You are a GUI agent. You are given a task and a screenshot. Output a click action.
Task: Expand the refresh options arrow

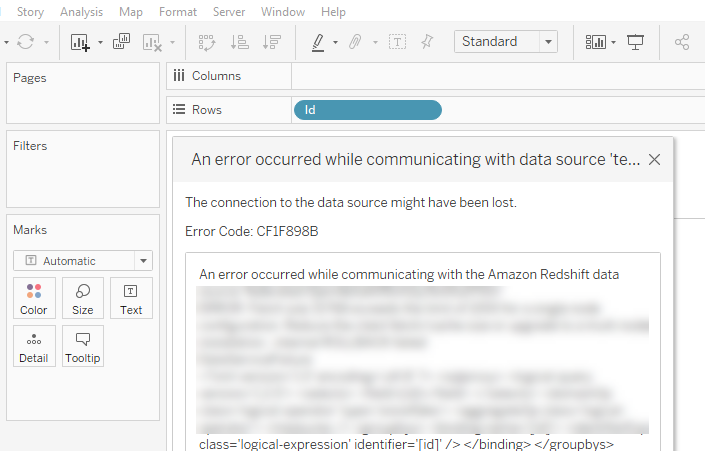coord(46,42)
